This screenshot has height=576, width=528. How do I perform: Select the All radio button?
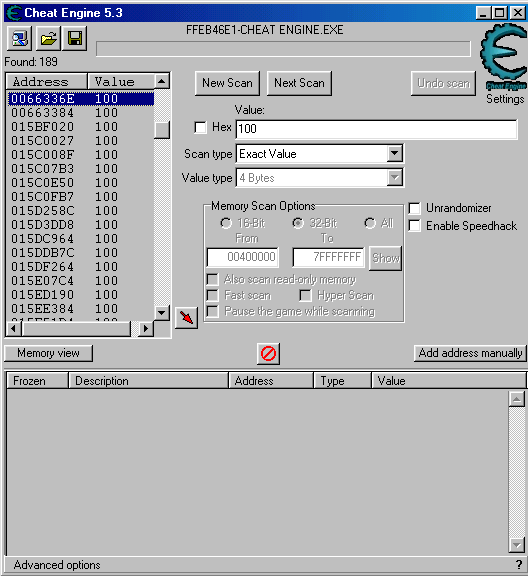tap(370, 223)
